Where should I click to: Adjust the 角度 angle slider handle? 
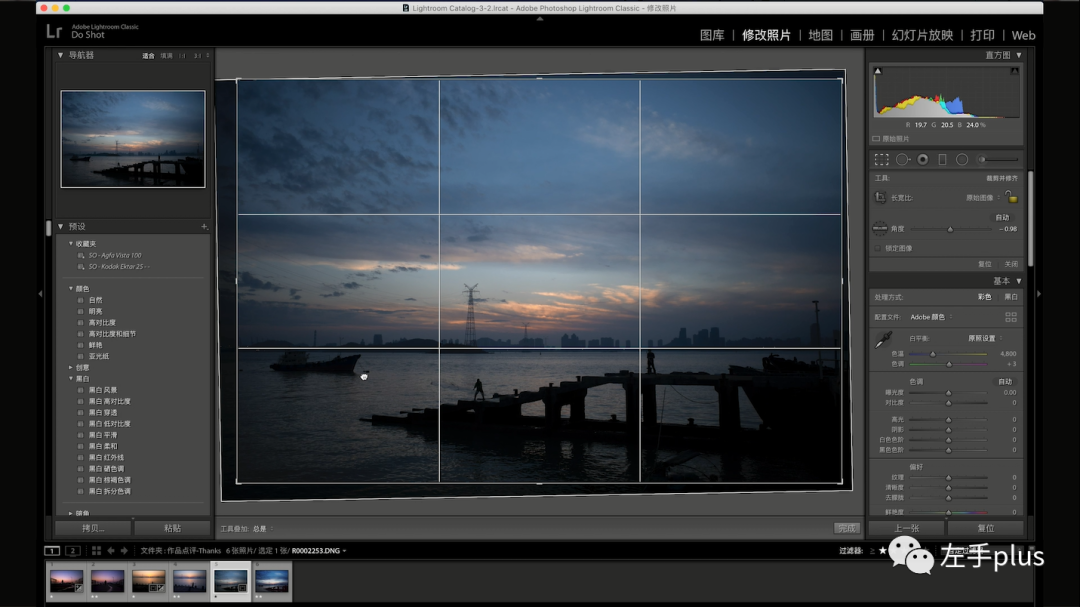click(950, 229)
